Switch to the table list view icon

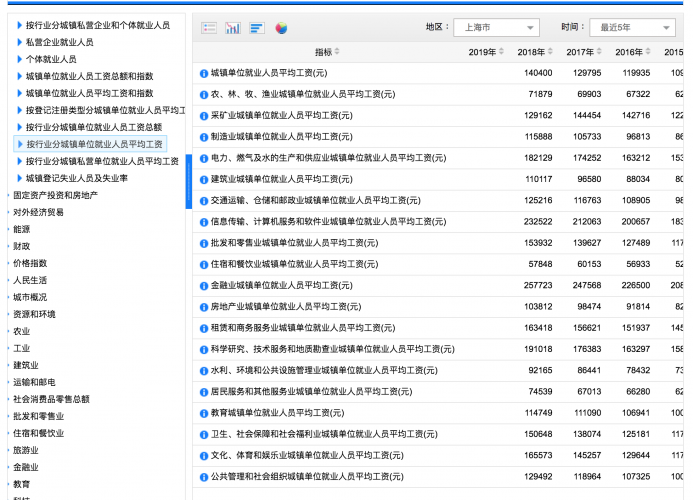pyautogui.click(x=209, y=28)
